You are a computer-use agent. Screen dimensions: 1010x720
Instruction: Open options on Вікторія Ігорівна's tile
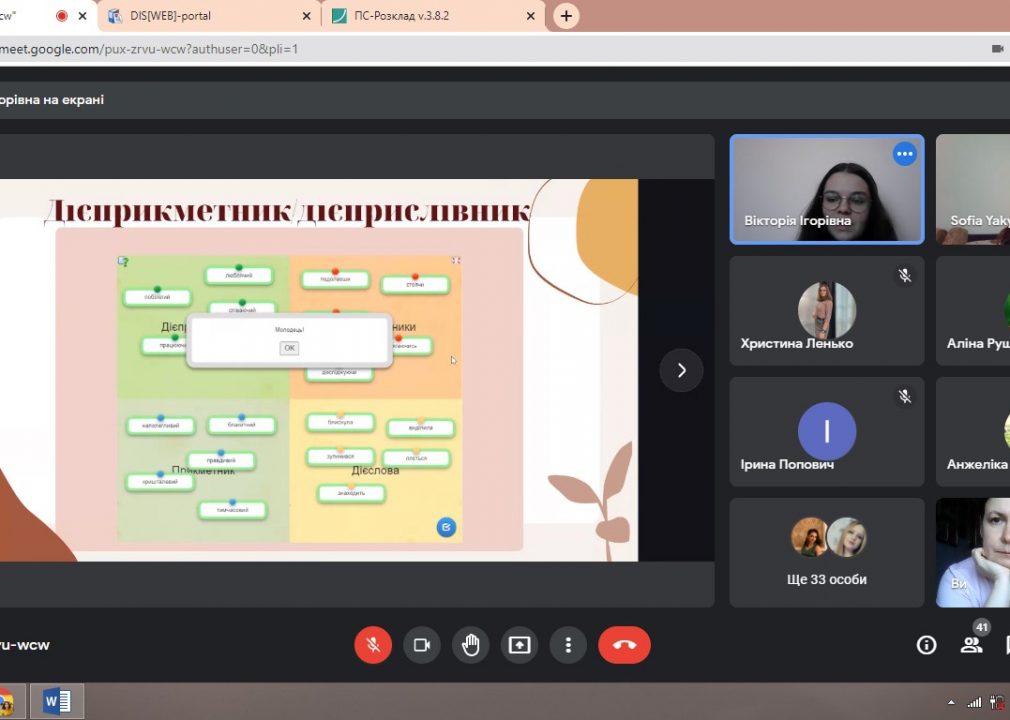coord(904,154)
